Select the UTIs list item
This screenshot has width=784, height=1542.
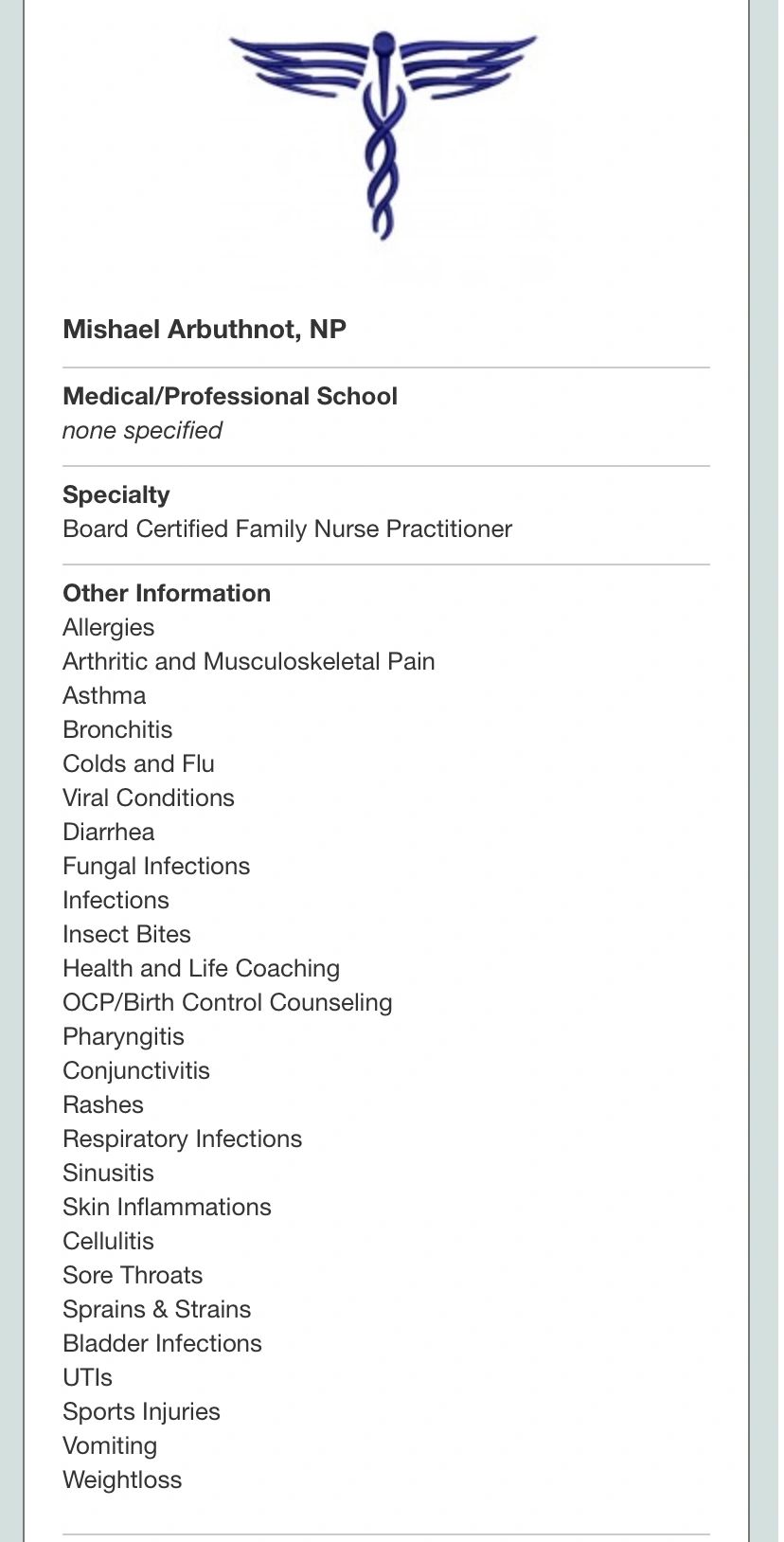88,1377
